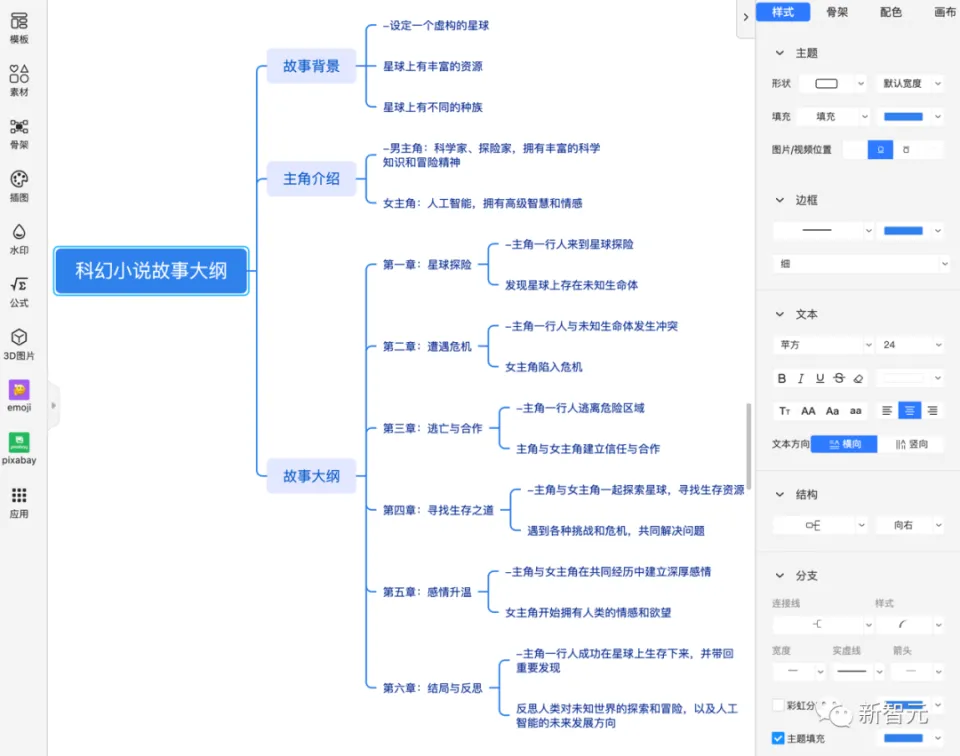The width and height of the screenshot is (960, 756).
Task: Apply strikethrough to text
Action: point(838,379)
